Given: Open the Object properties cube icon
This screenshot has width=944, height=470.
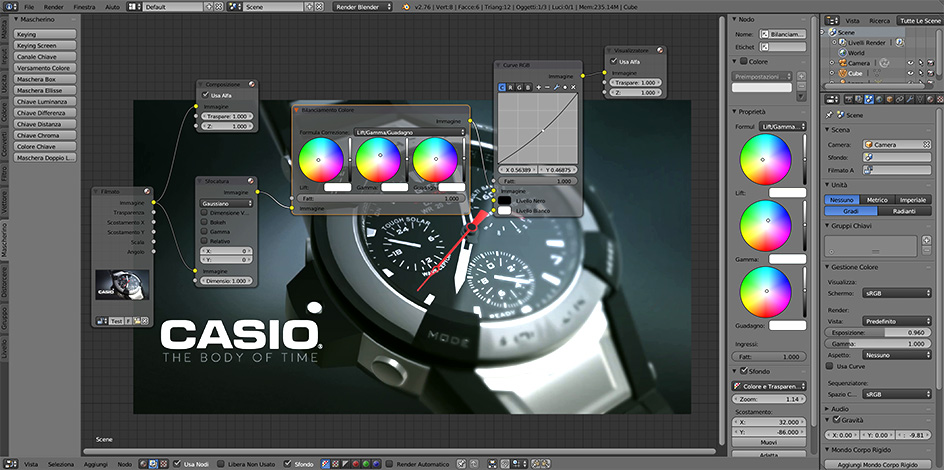Looking at the screenshot, I should (x=890, y=99).
